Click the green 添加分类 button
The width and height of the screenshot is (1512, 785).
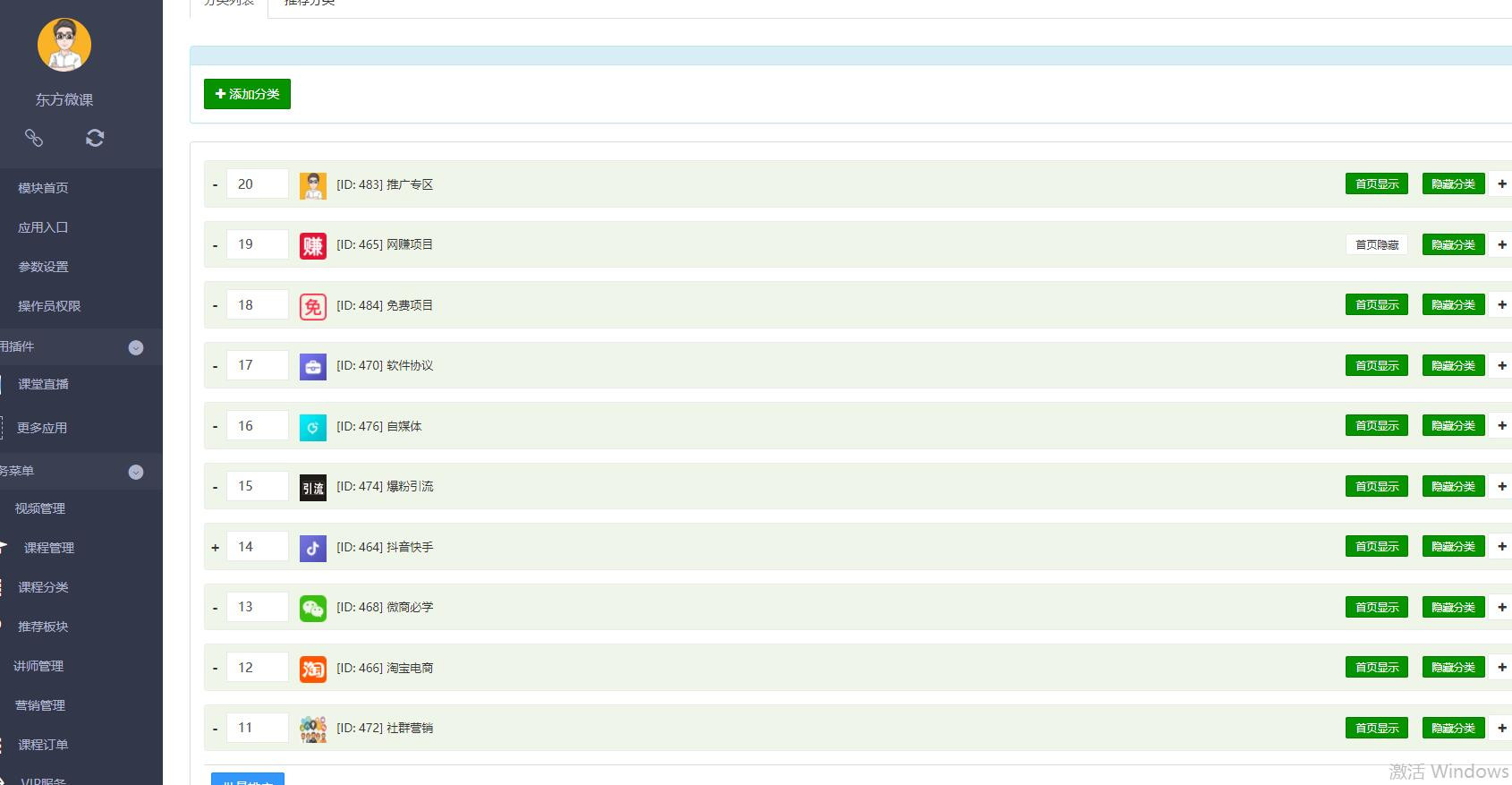(x=247, y=94)
